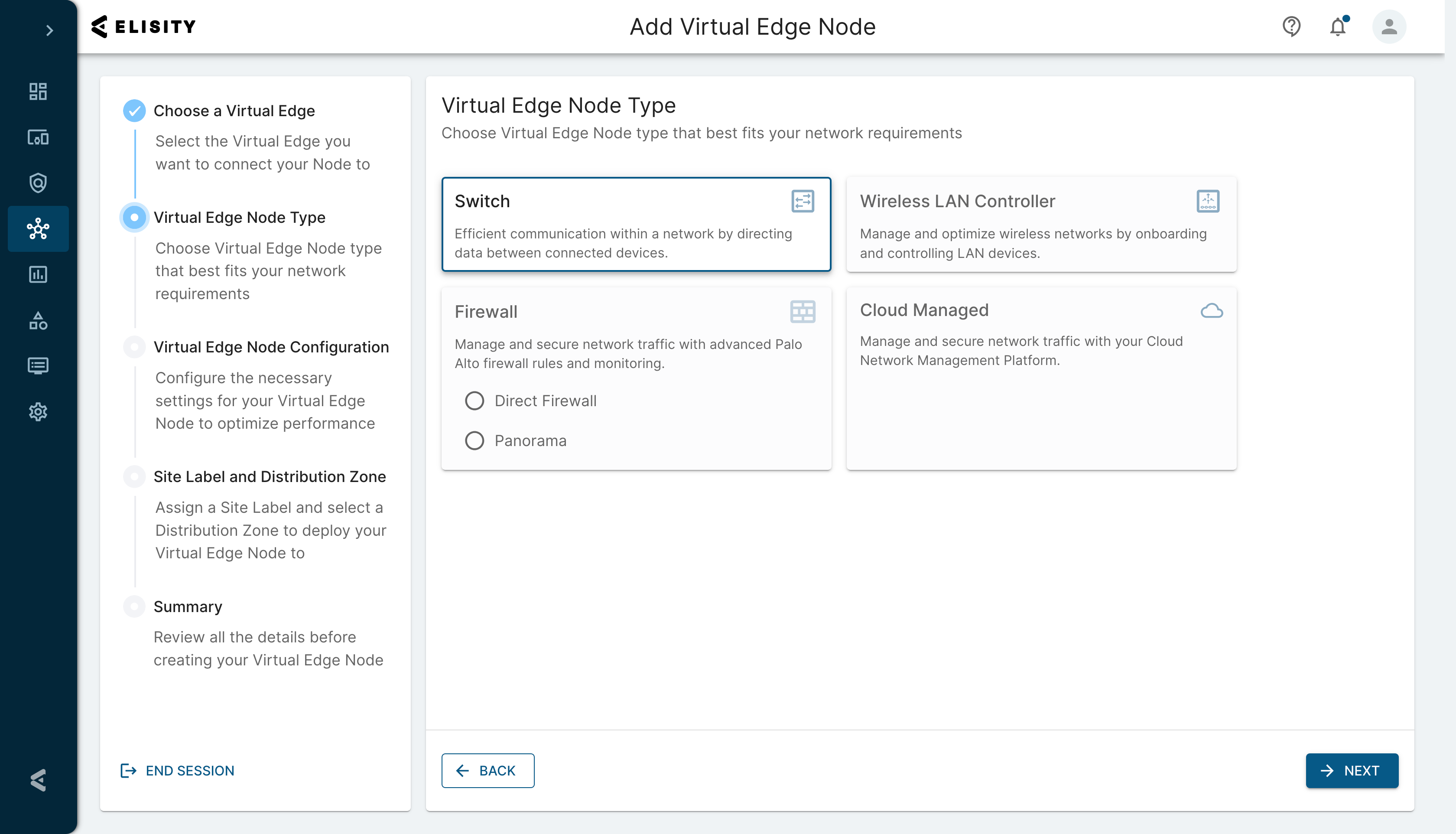Choose the Cloud Managed card title
Screen dimensions: 1456x834
coord(924,310)
